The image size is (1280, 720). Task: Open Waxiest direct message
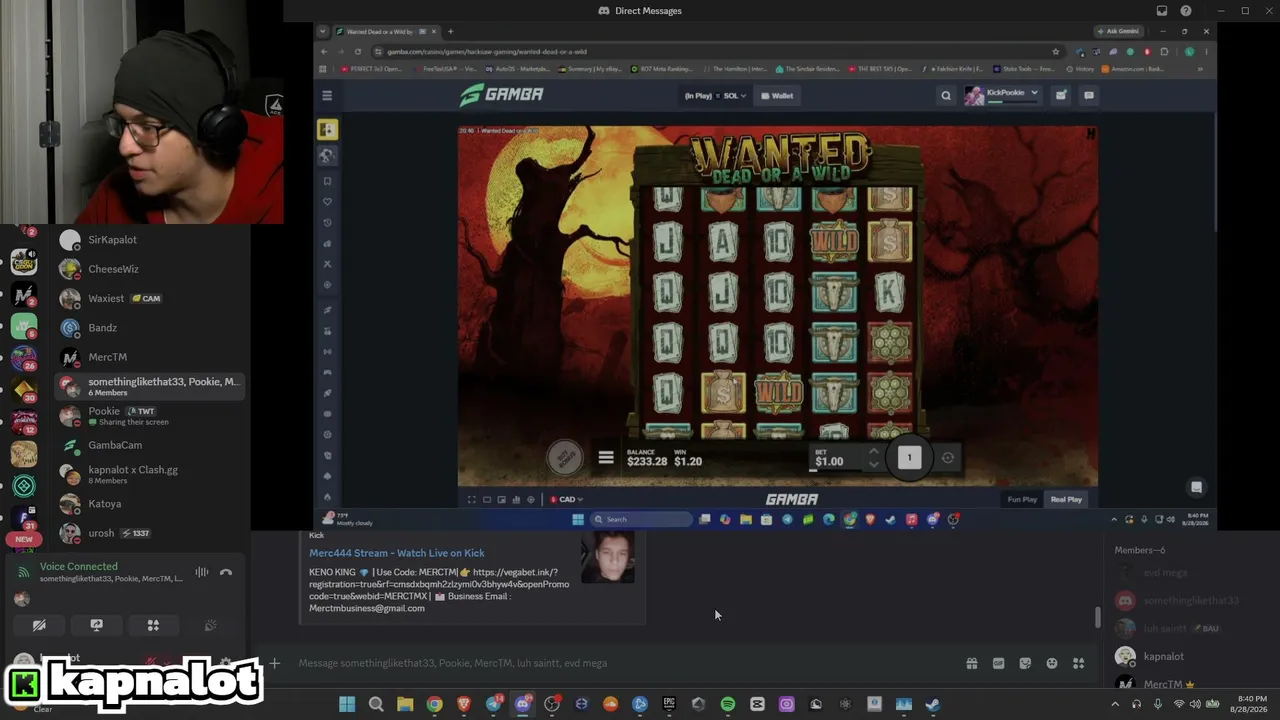pos(150,298)
